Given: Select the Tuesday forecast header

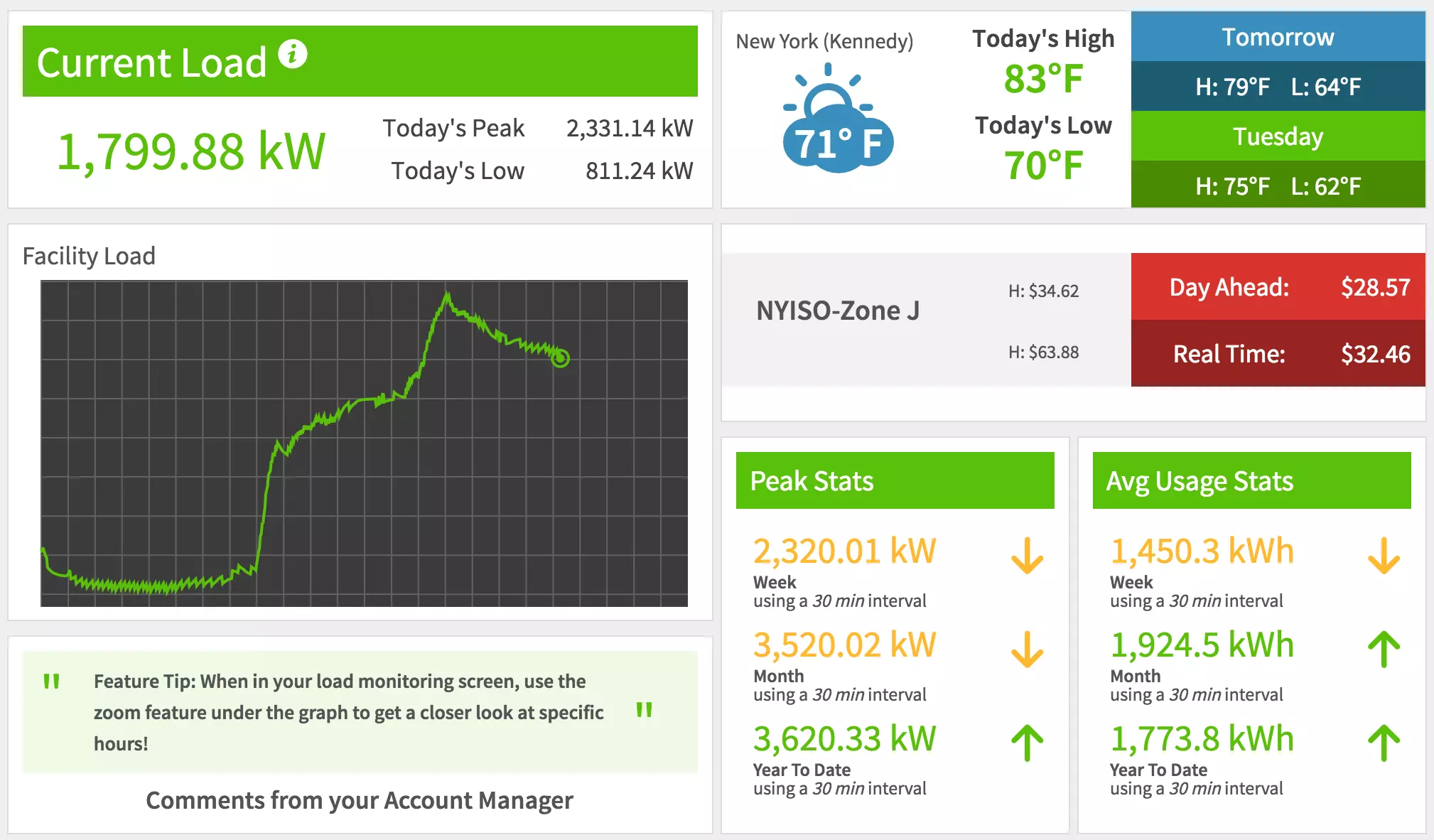Looking at the screenshot, I should coord(1278,136).
